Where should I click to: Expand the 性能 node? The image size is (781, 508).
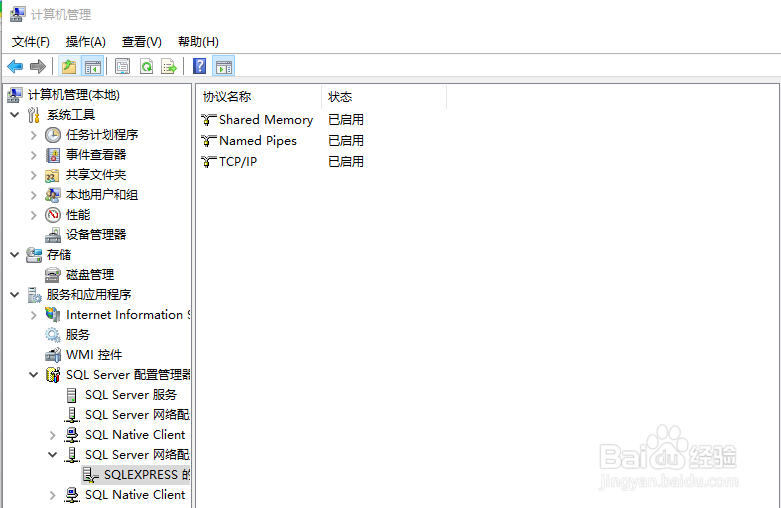33,215
